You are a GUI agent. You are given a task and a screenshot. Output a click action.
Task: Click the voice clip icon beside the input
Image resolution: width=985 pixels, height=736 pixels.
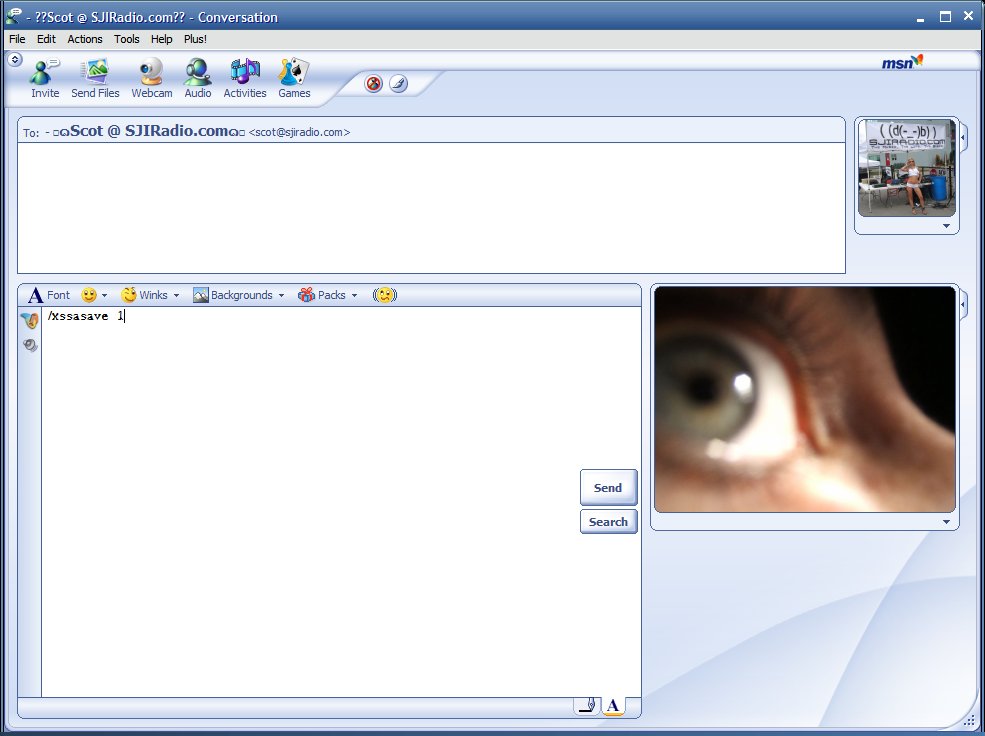pos(30,321)
